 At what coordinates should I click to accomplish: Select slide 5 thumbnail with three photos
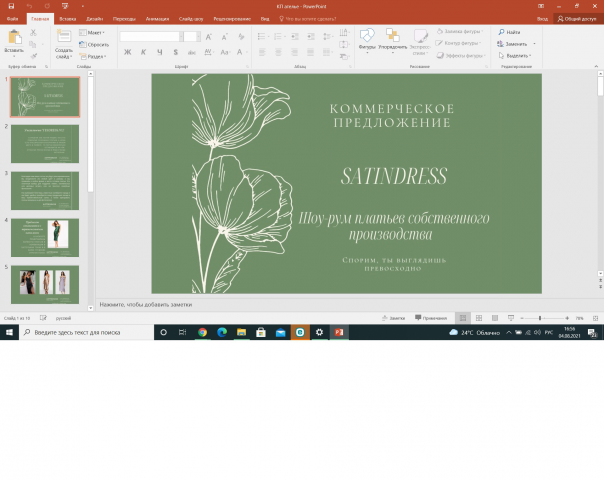coord(45,285)
